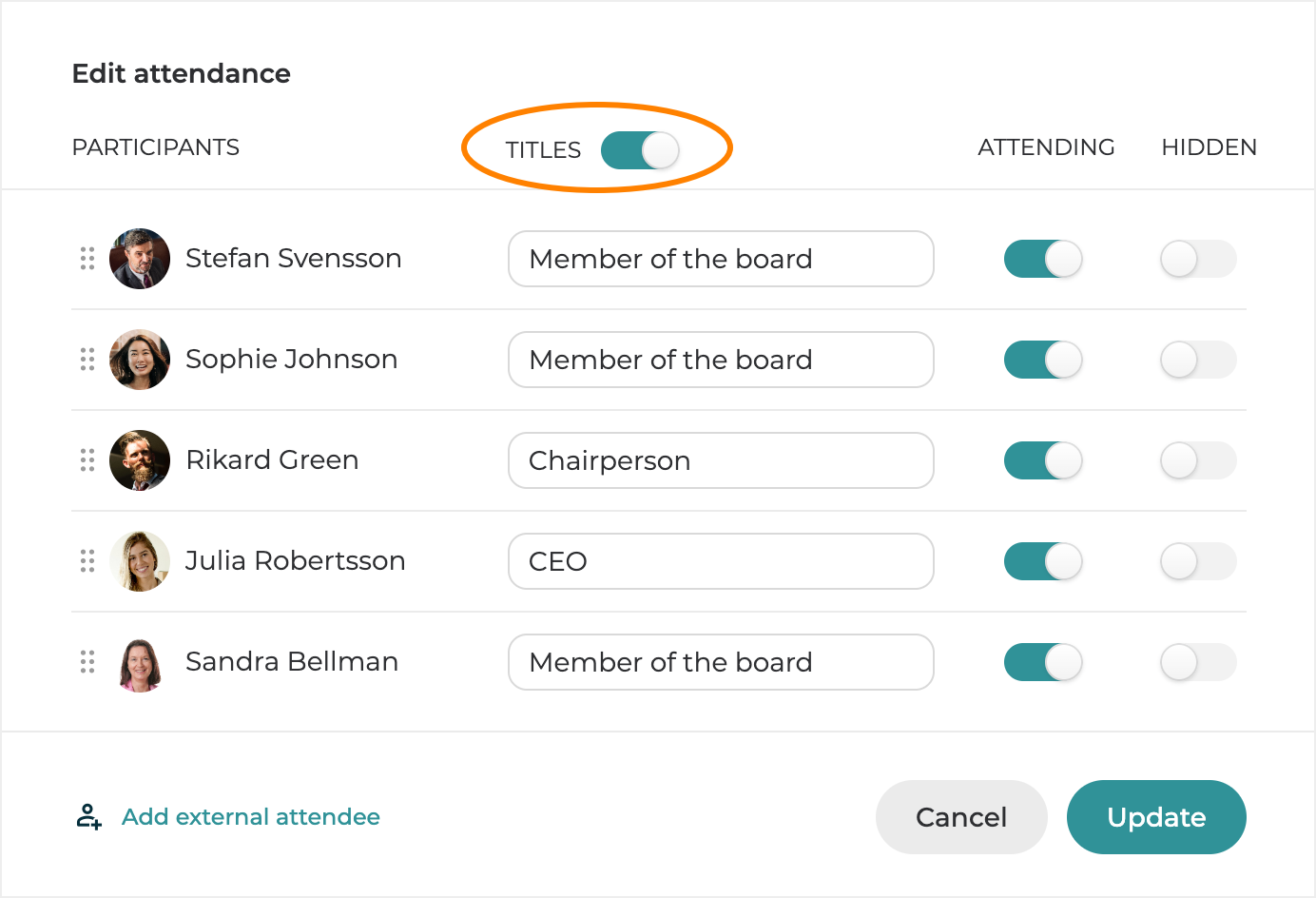This screenshot has height=898, width=1316.
Task: Click Stefan Svensson's profile avatar
Action: tap(140, 259)
